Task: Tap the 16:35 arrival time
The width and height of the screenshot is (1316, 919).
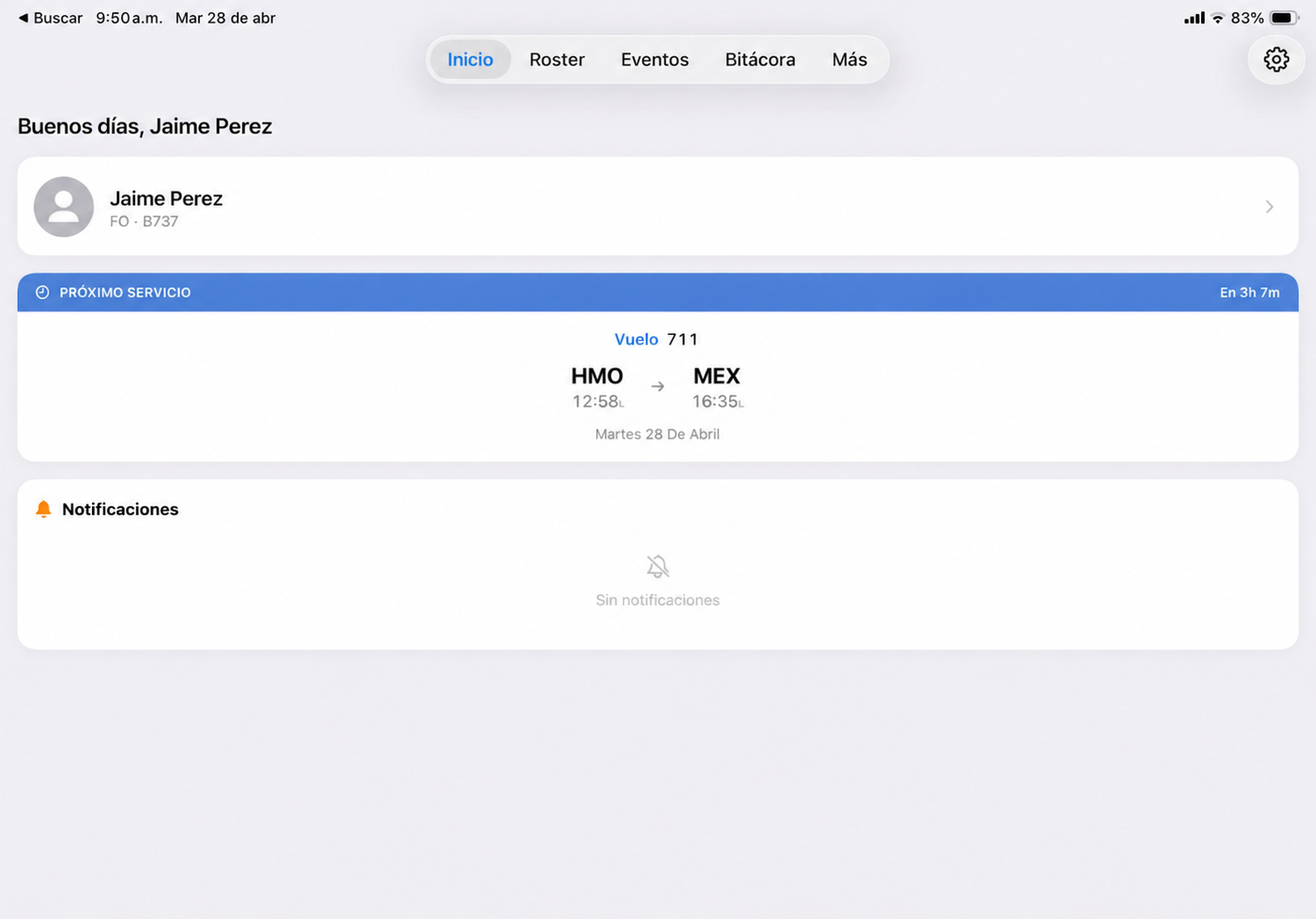Action: tap(717, 402)
